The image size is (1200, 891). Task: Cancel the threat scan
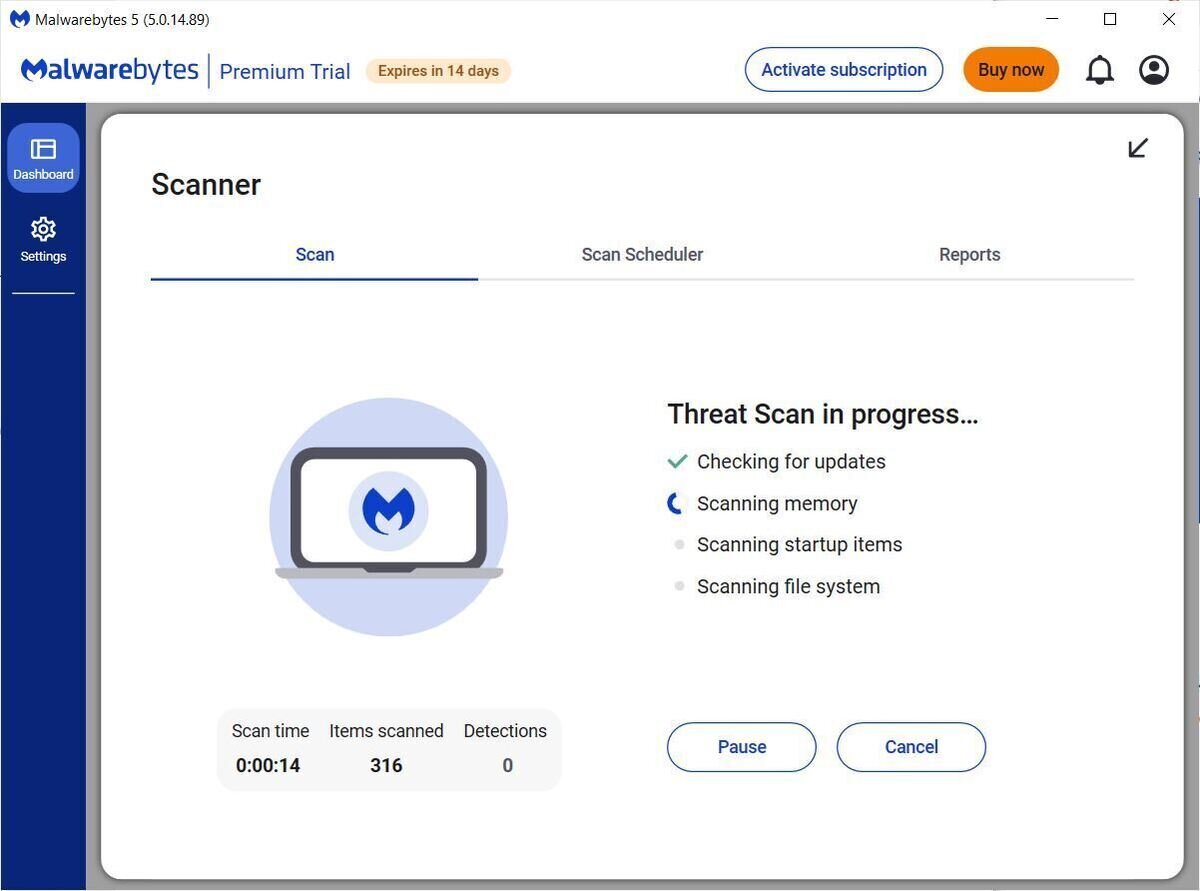pos(911,747)
